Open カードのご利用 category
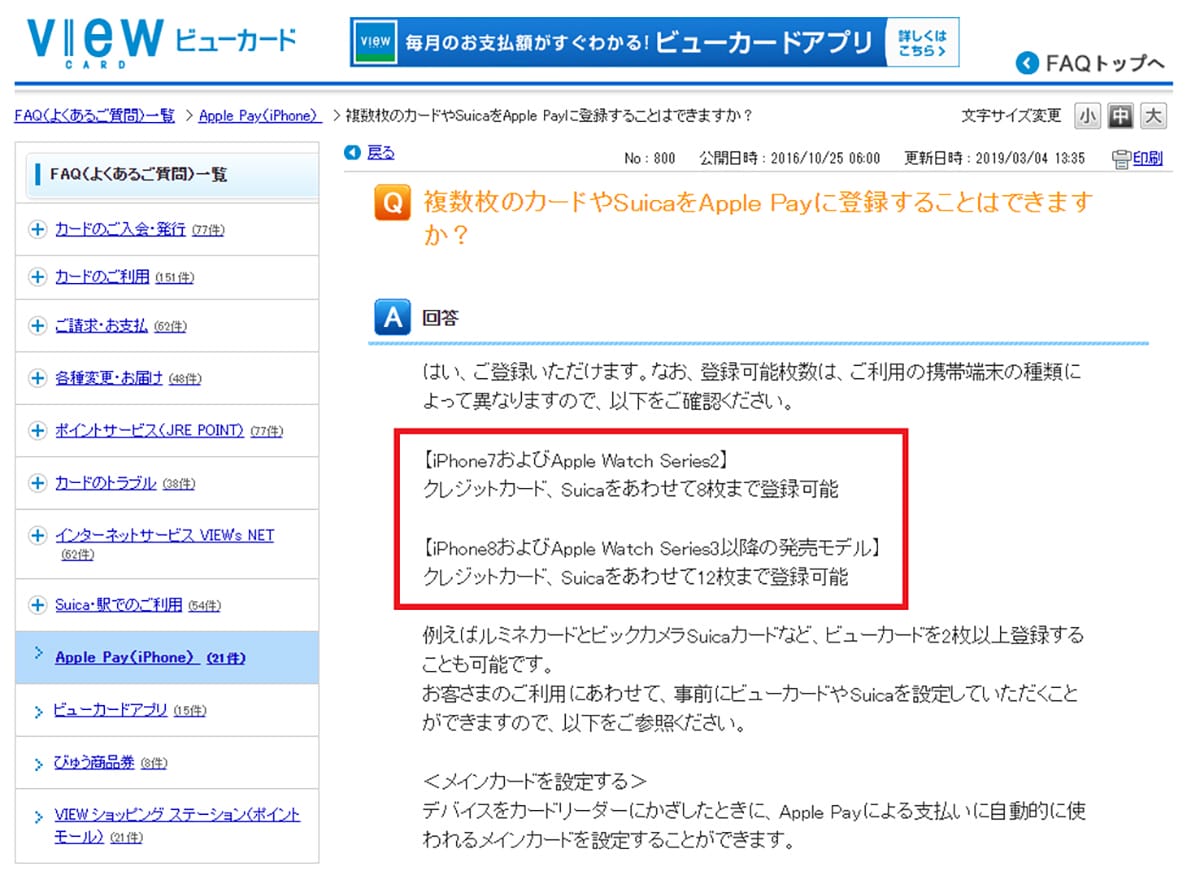This screenshot has width=1200, height=871. pos(102,277)
